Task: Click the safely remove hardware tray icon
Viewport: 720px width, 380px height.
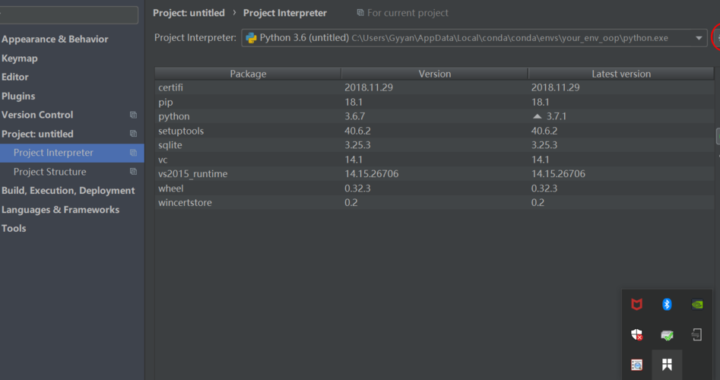Action: [x=667, y=335]
